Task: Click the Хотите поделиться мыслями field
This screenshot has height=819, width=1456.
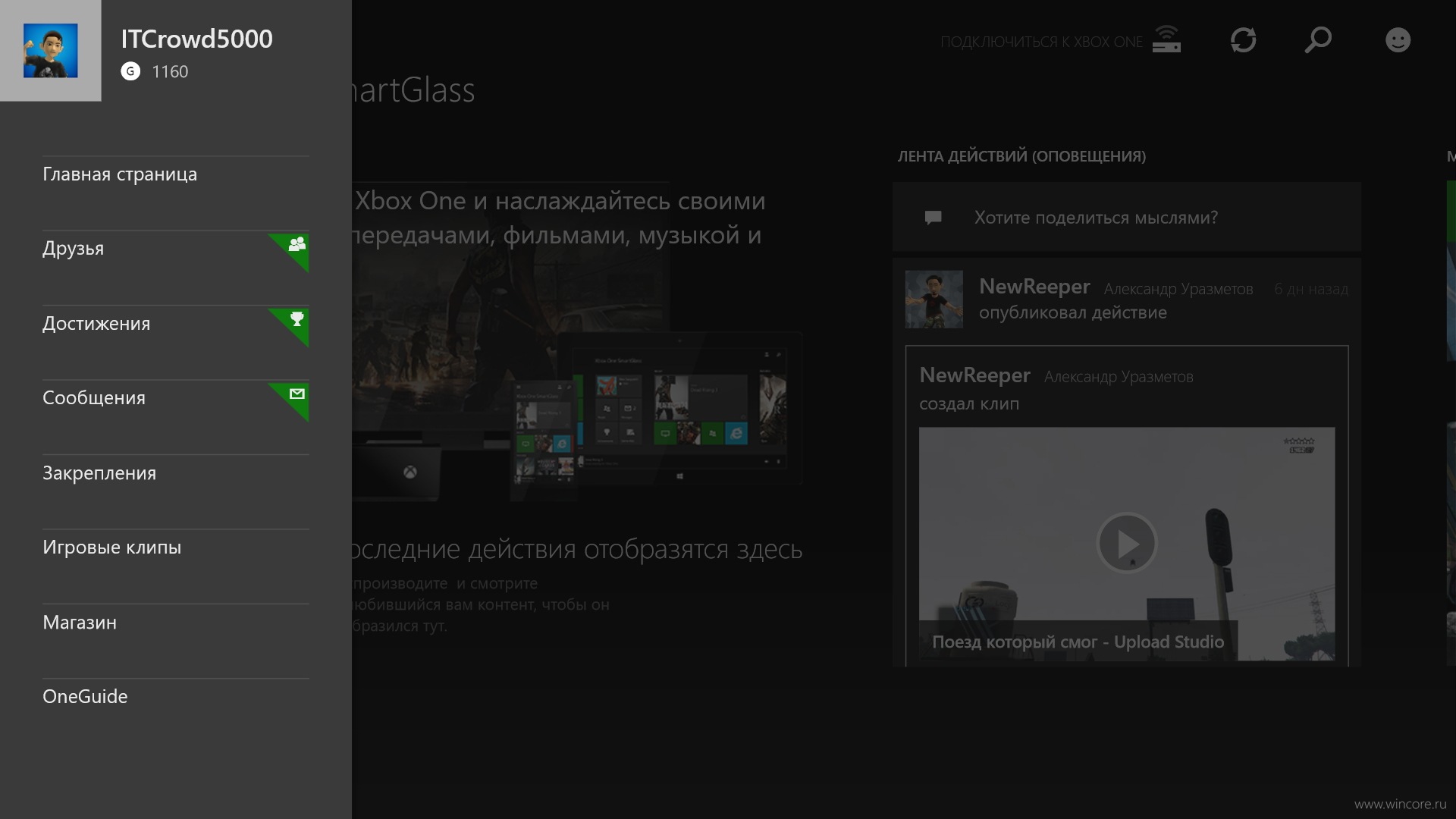Action: pyautogui.click(x=1127, y=218)
